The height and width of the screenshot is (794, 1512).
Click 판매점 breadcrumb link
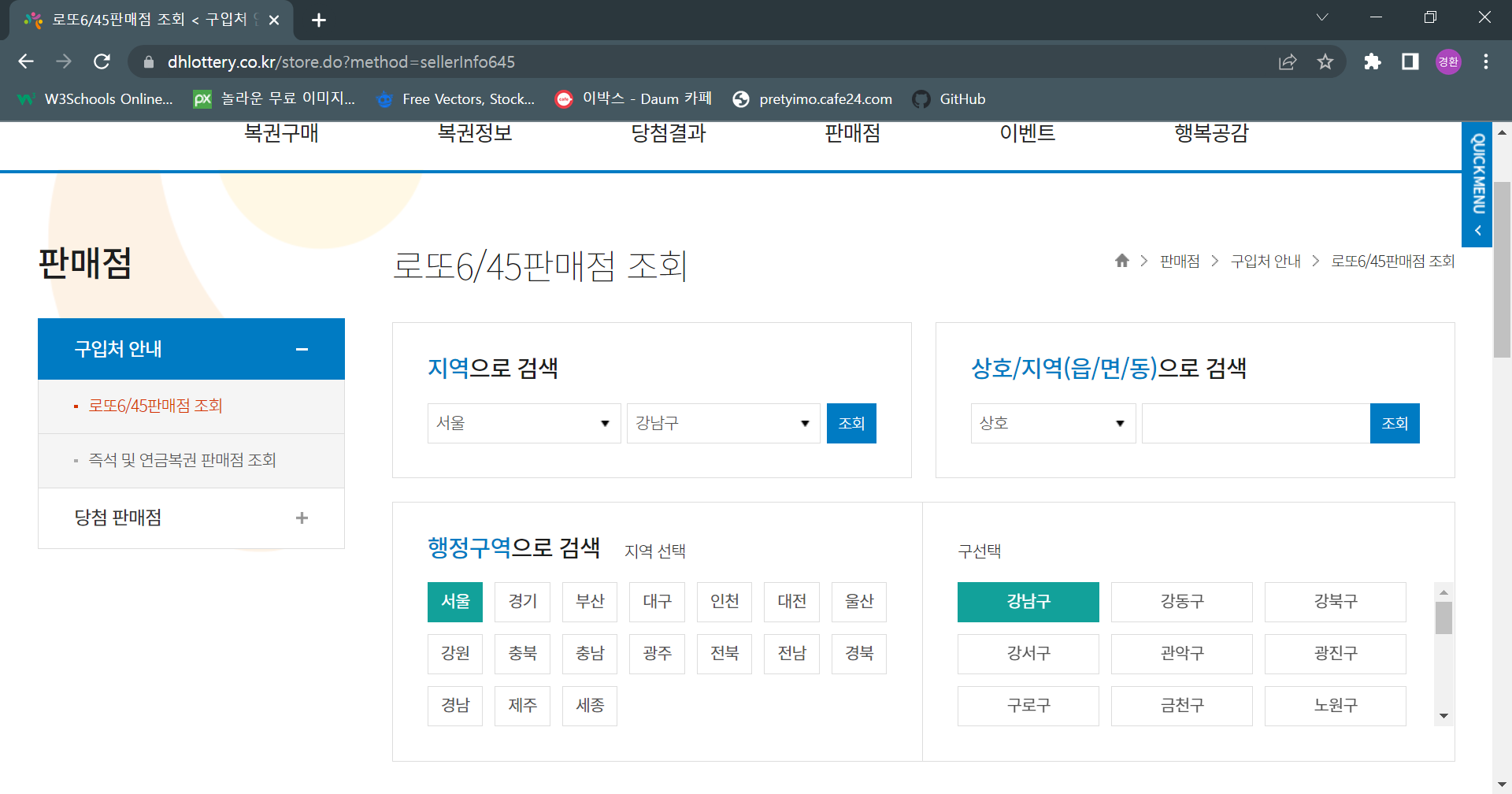pyautogui.click(x=1180, y=261)
